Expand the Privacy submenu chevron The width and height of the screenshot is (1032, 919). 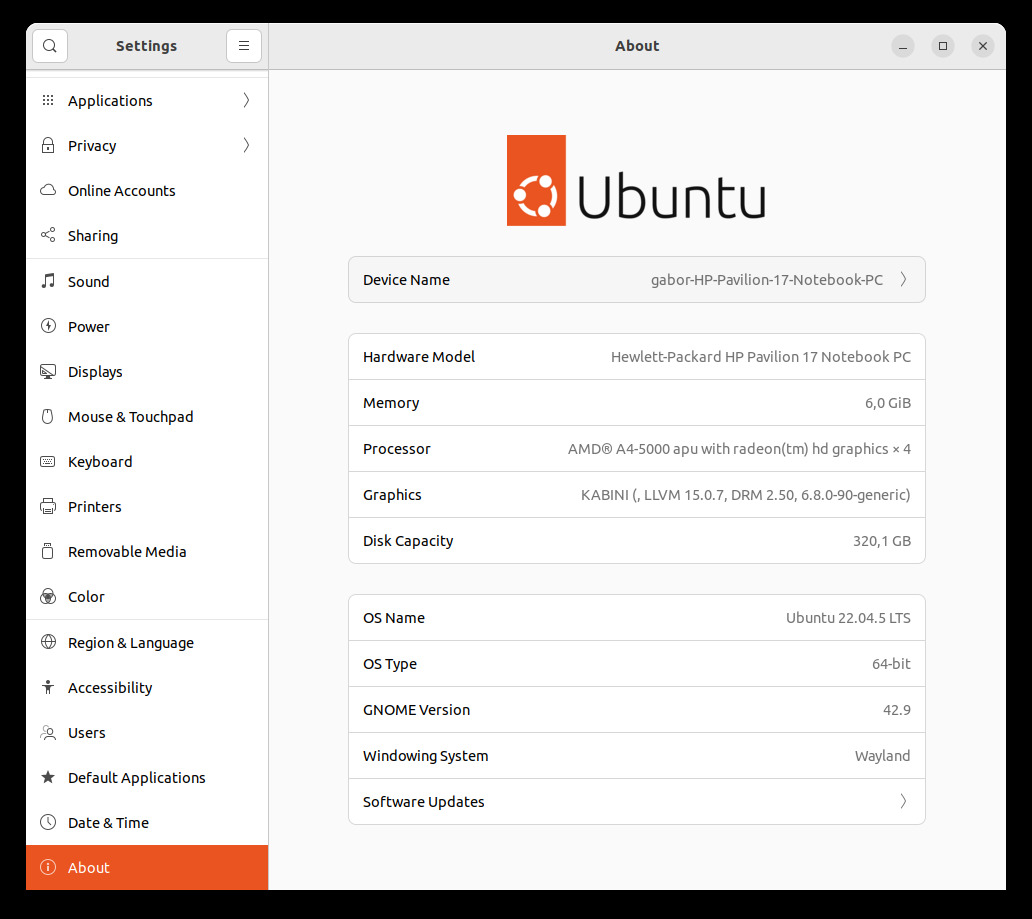pos(246,145)
